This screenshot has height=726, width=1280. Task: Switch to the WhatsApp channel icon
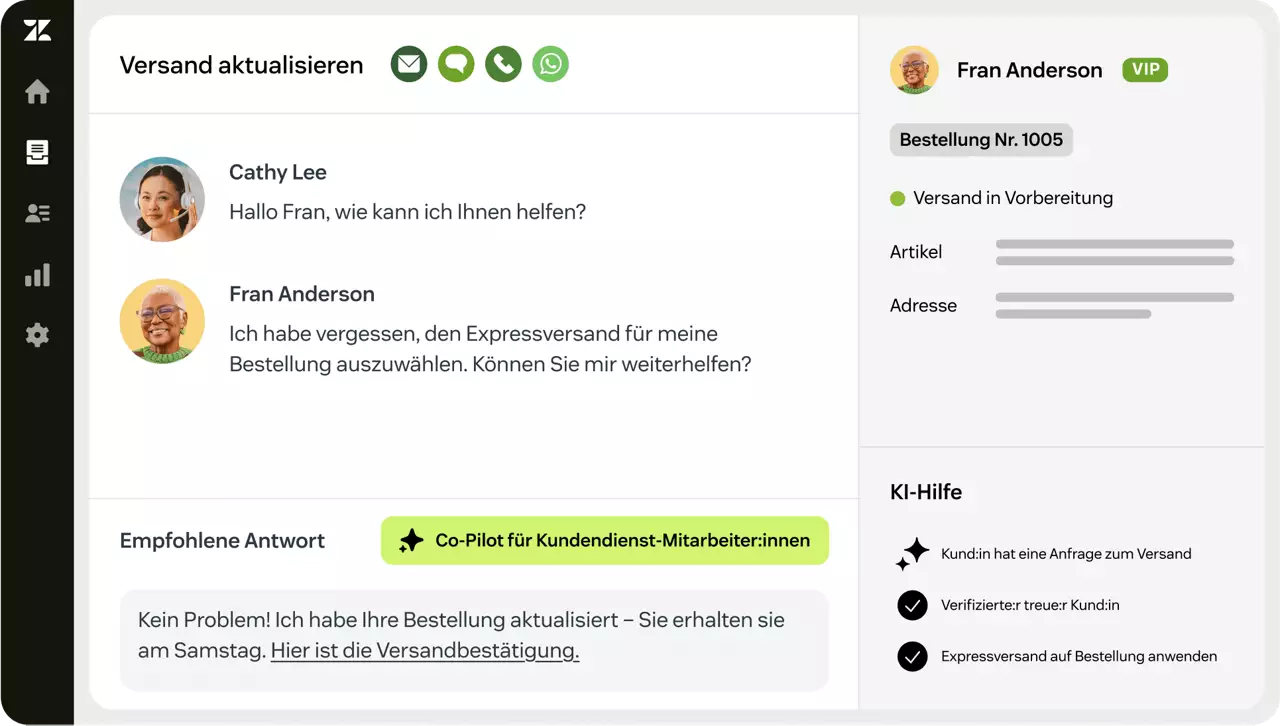click(x=550, y=64)
